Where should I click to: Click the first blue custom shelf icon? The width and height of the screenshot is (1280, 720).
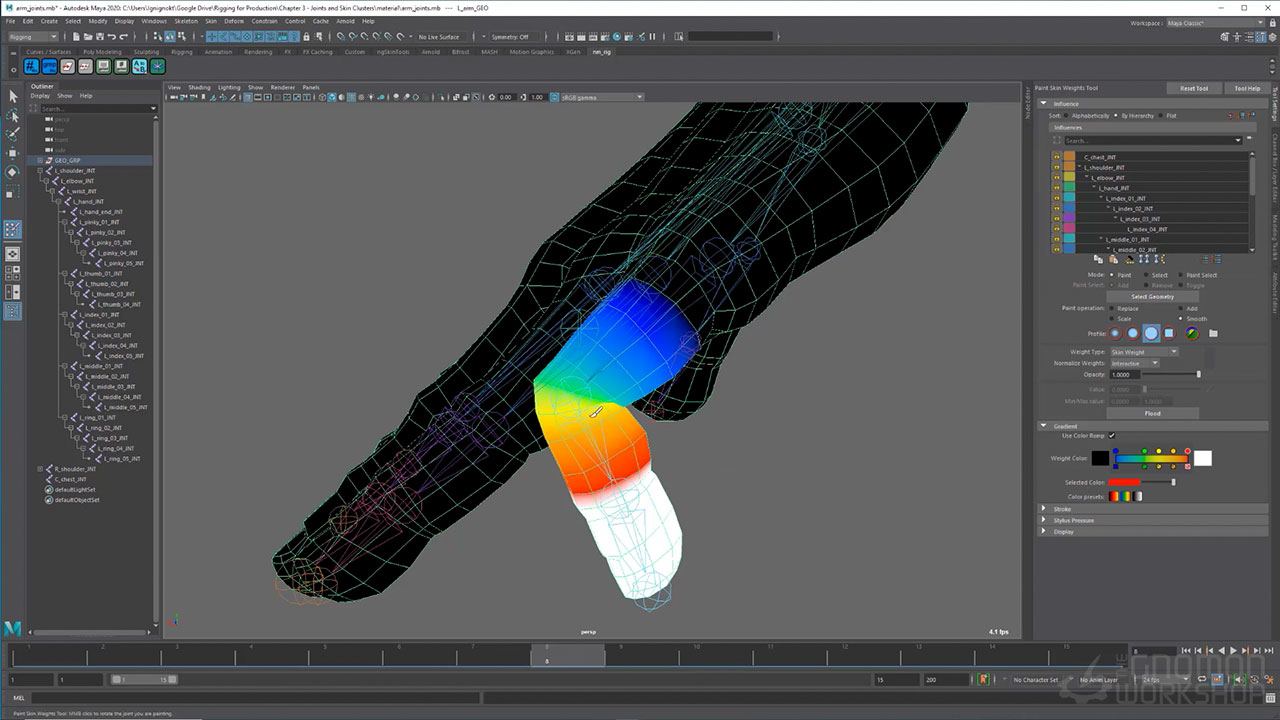[31, 67]
